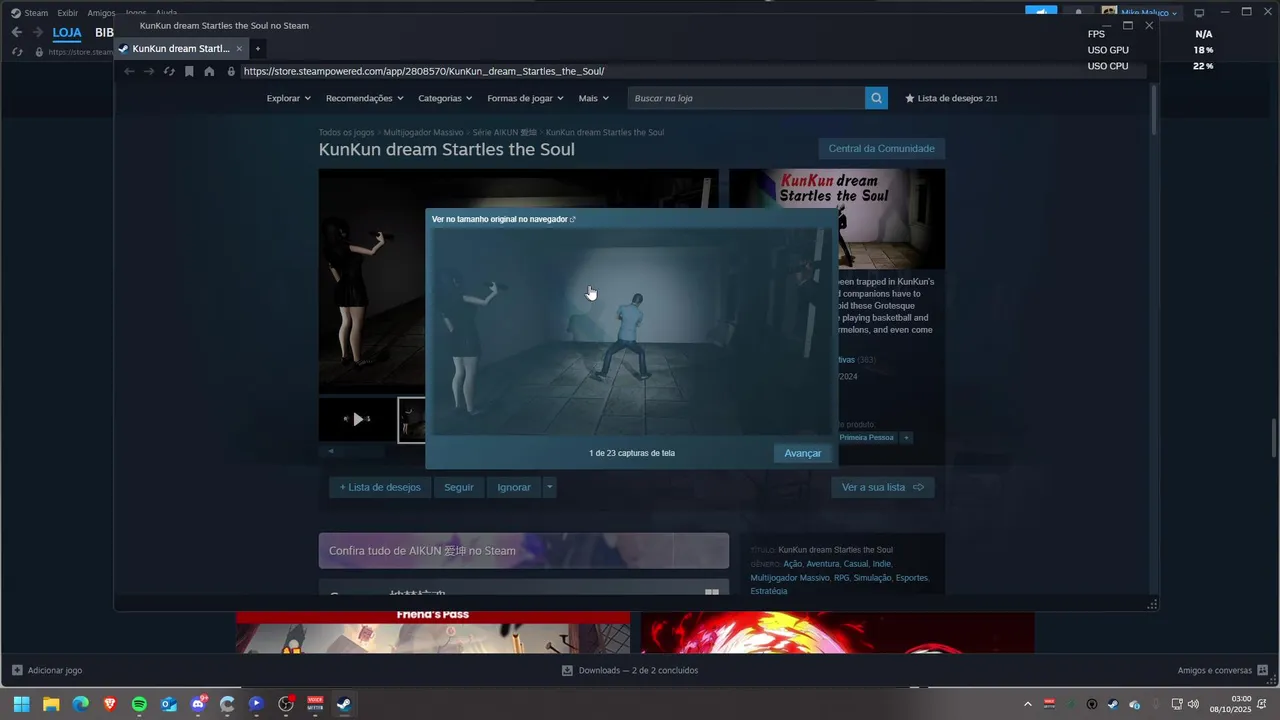Click Adicionar jogo in Steam footer
Viewport: 1280px width, 720px height.
click(x=47, y=670)
